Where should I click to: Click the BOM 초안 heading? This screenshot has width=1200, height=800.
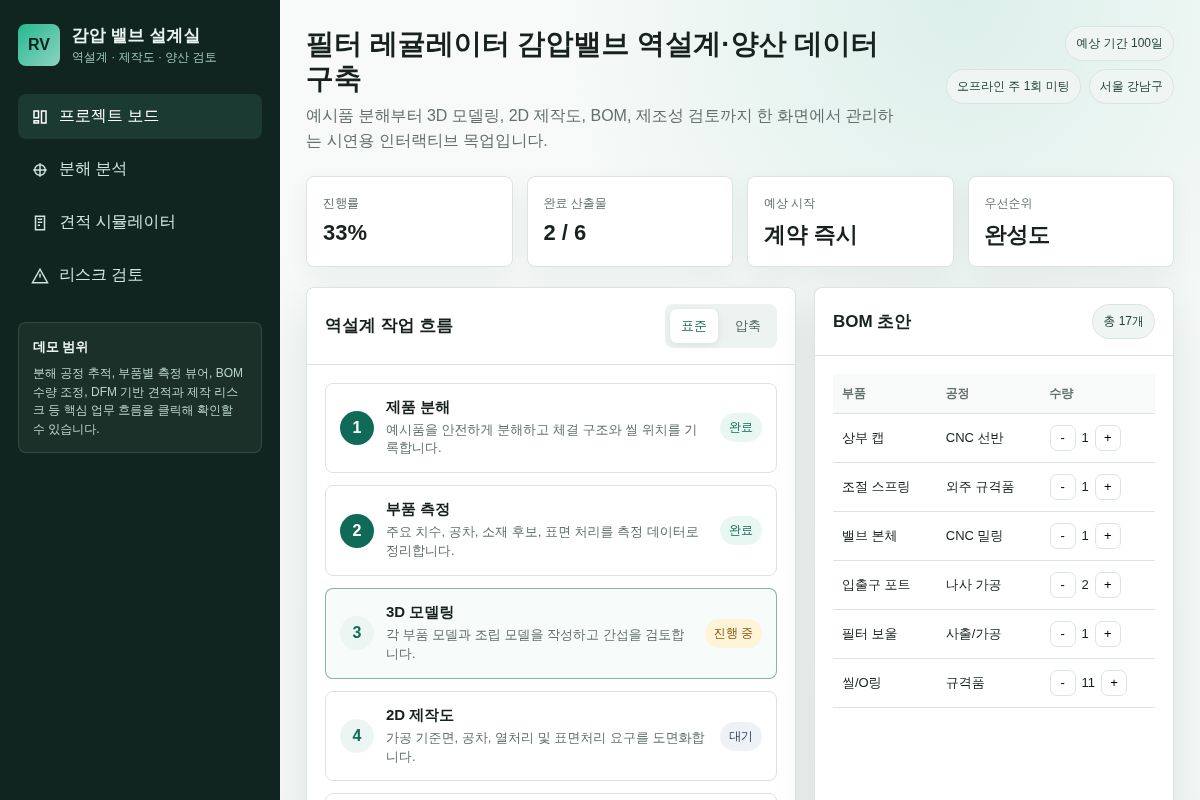click(x=872, y=322)
